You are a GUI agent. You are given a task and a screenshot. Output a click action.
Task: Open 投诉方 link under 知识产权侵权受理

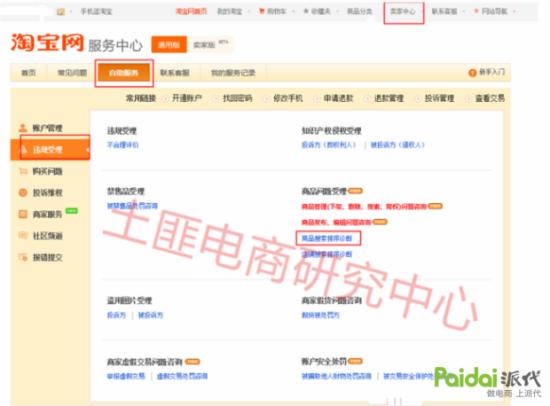point(329,145)
